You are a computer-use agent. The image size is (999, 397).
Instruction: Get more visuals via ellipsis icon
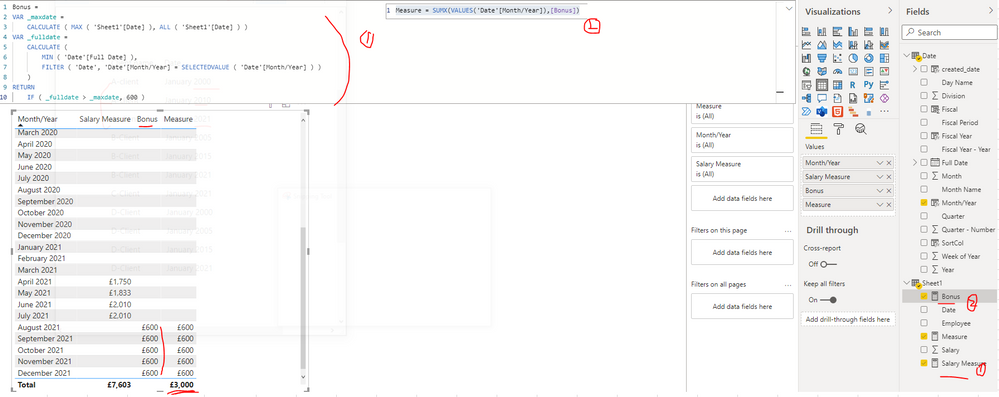coord(884,112)
